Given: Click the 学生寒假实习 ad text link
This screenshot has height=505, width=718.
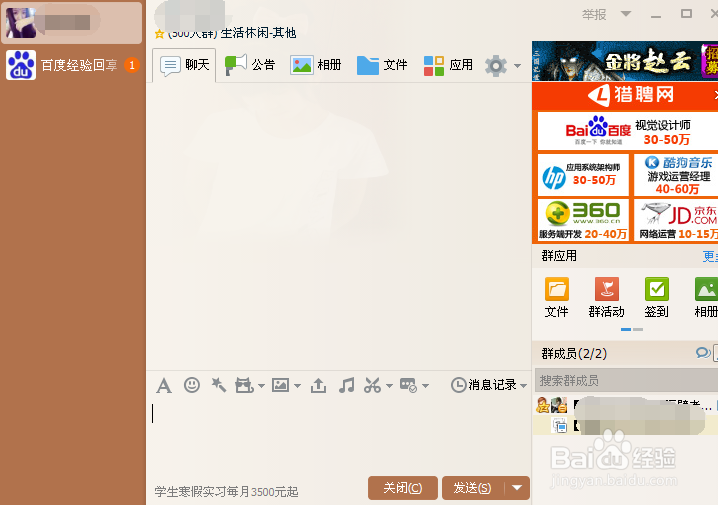Looking at the screenshot, I should coord(226,492).
